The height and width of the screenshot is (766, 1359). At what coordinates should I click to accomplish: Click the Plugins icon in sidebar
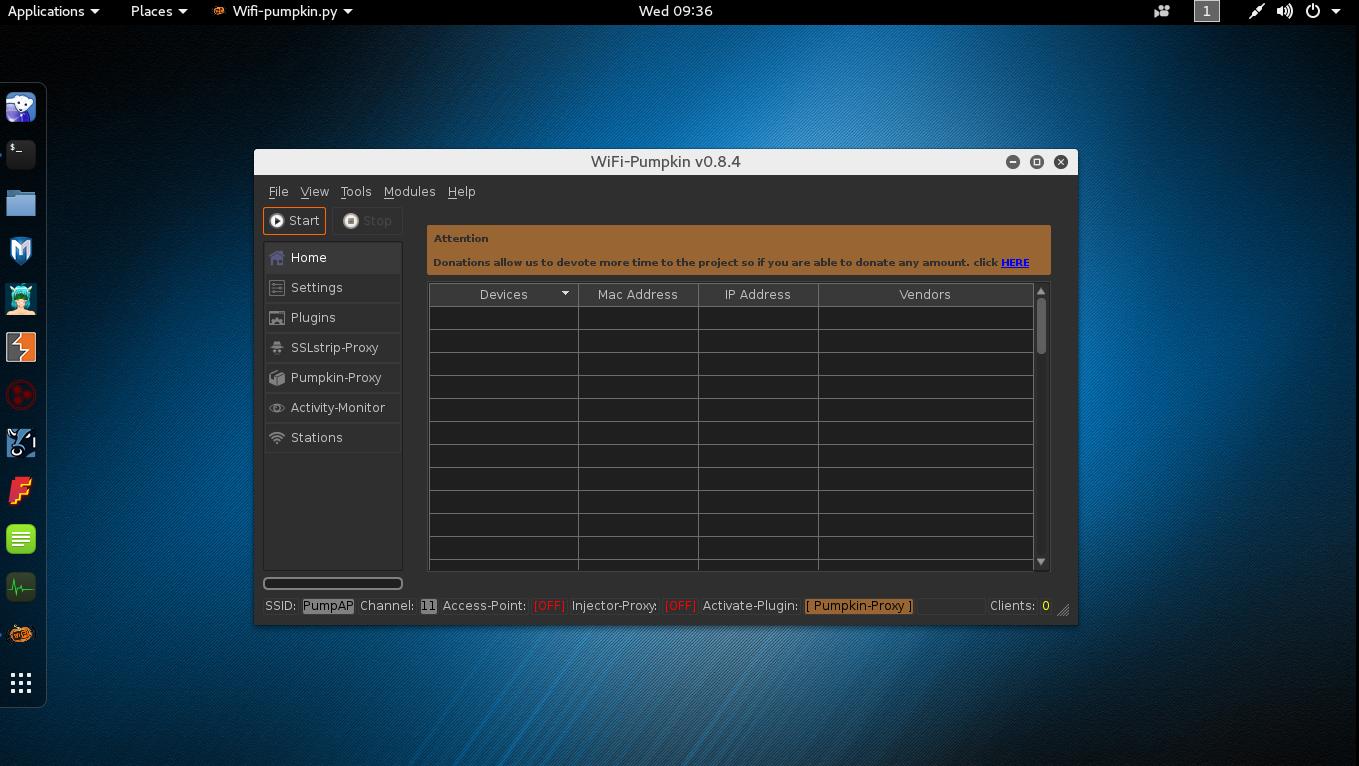[x=277, y=317]
